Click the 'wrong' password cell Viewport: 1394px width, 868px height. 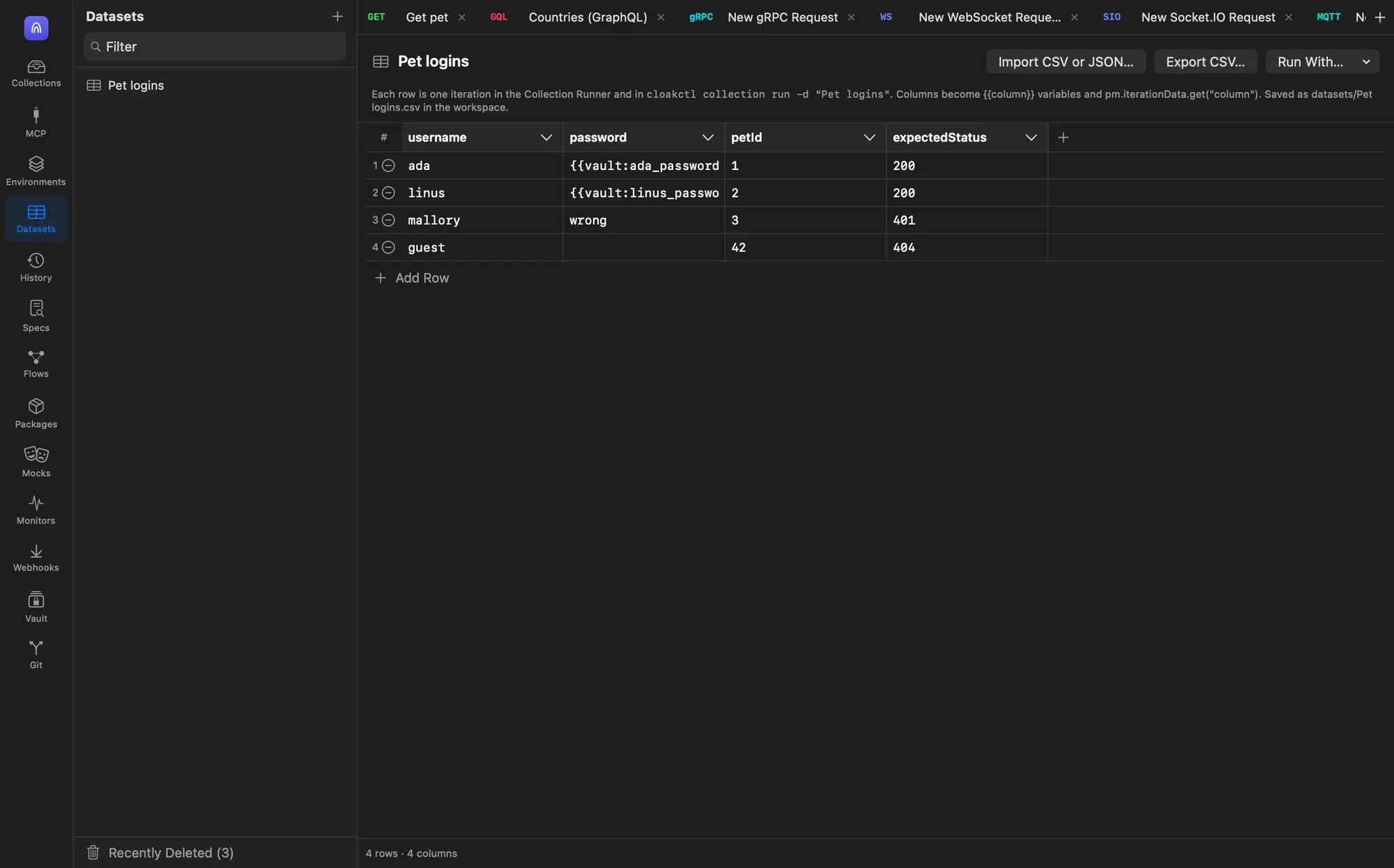(644, 220)
